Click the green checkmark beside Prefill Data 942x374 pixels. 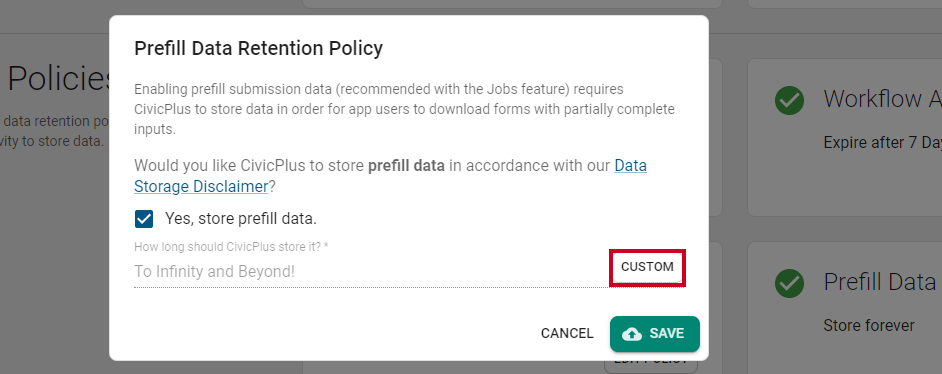789,283
